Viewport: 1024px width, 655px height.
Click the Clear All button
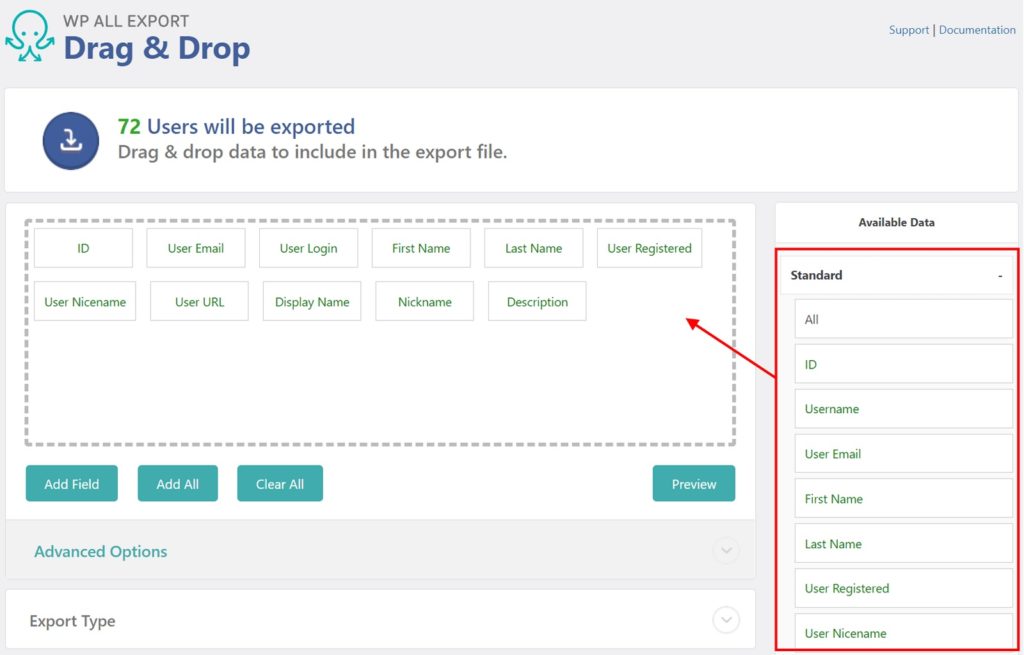click(279, 483)
